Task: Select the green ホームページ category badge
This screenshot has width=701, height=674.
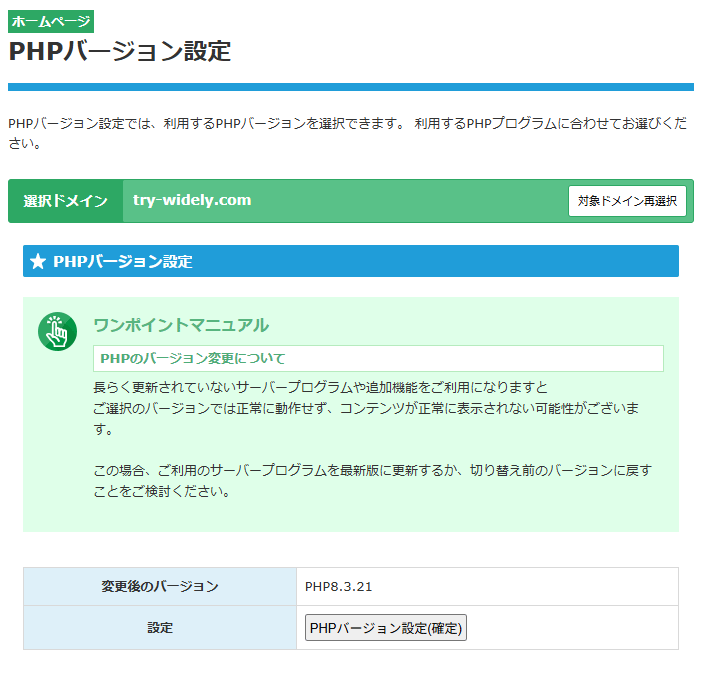Action: [50, 21]
